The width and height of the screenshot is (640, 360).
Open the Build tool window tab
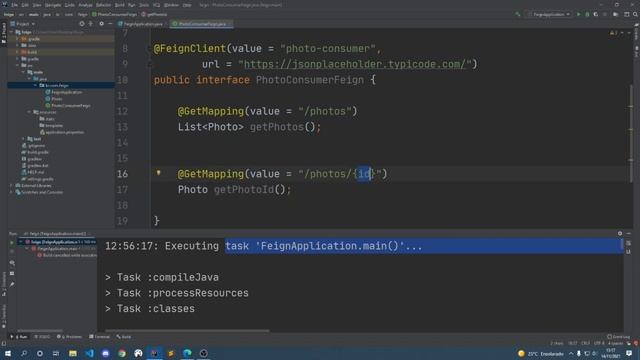coord(124,337)
